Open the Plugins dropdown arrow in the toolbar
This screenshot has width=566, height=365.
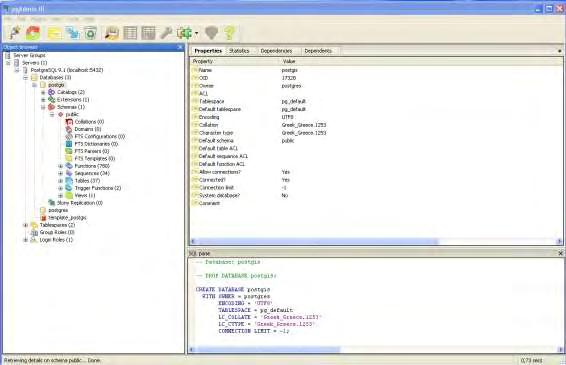click(x=197, y=33)
